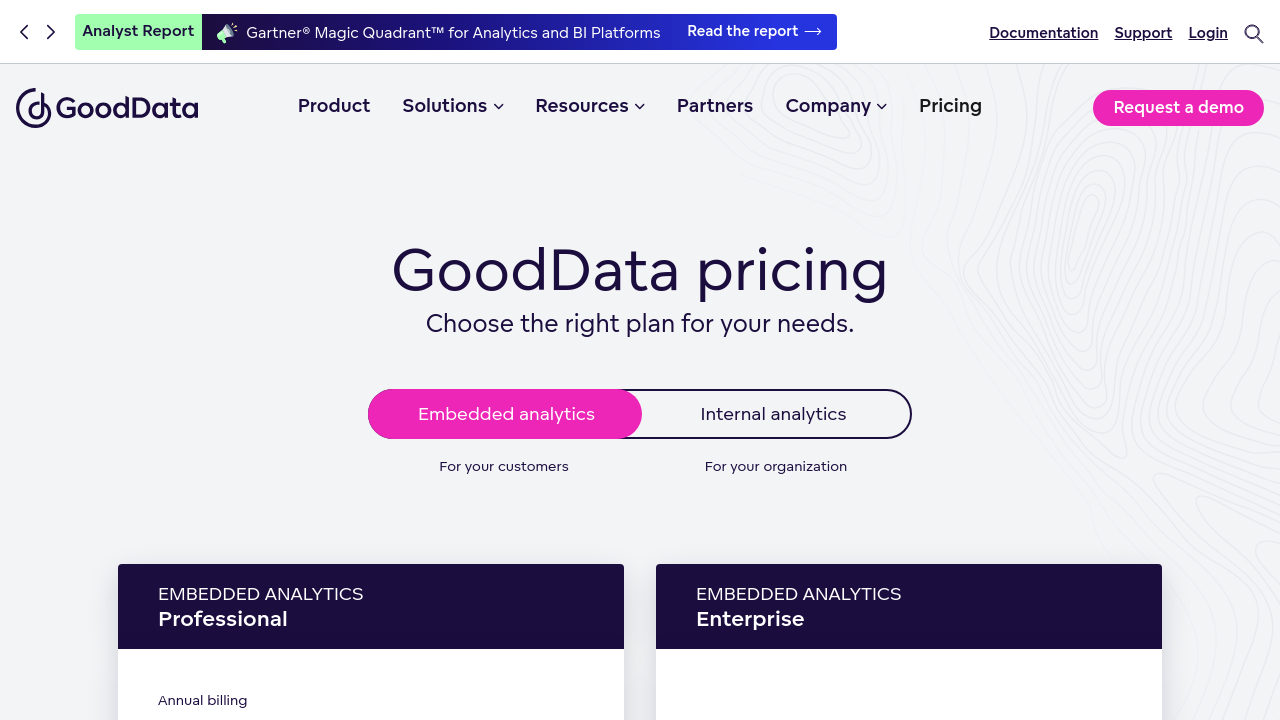The height and width of the screenshot is (720, 1280).
Task: Click the Login link
Action: [1208, 33]
